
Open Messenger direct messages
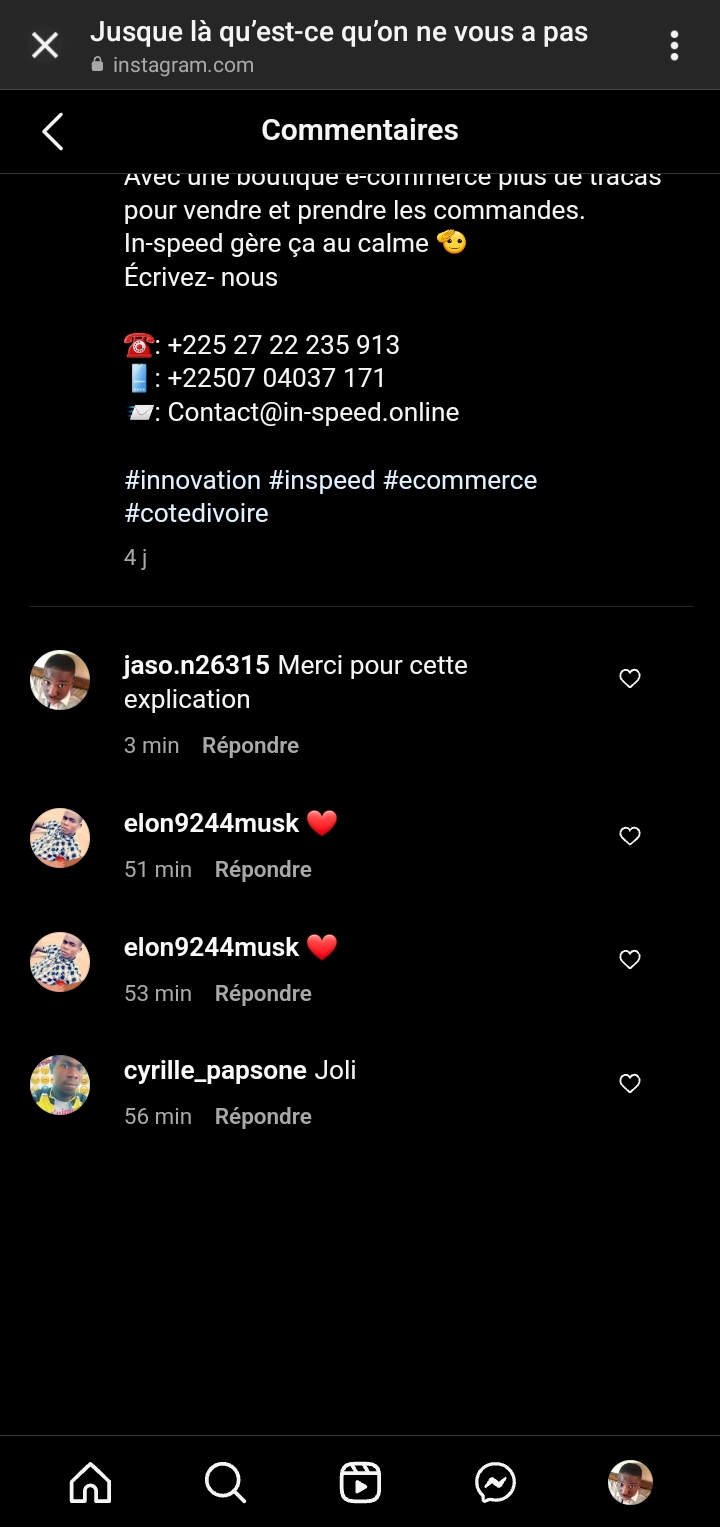pos(495,1482)
